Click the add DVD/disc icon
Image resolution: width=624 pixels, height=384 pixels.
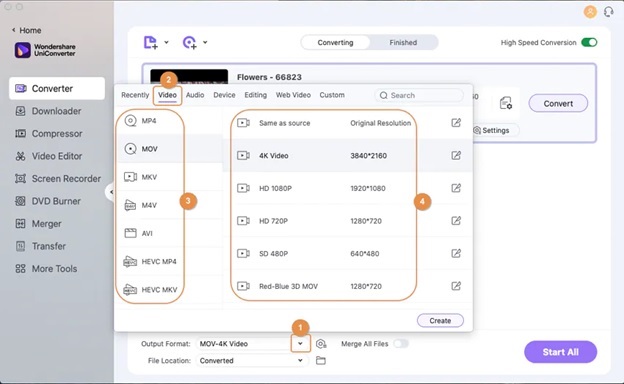tap(189, 42)
